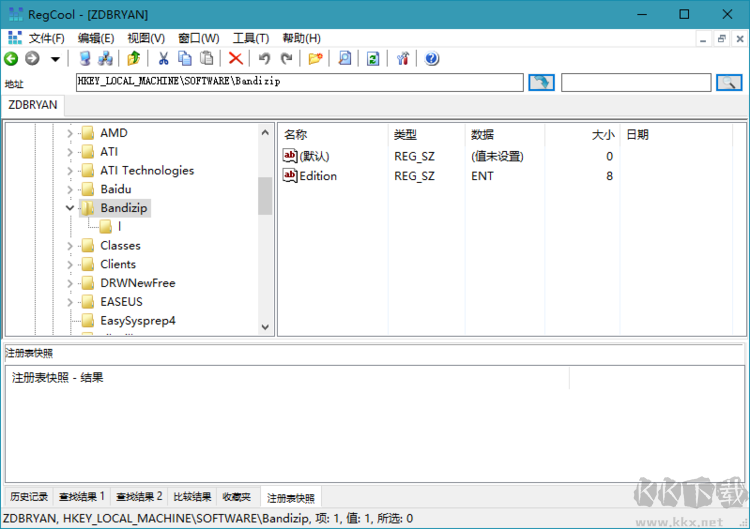
Task: Select the Classes key in tree
Action: tap(120, 246)
